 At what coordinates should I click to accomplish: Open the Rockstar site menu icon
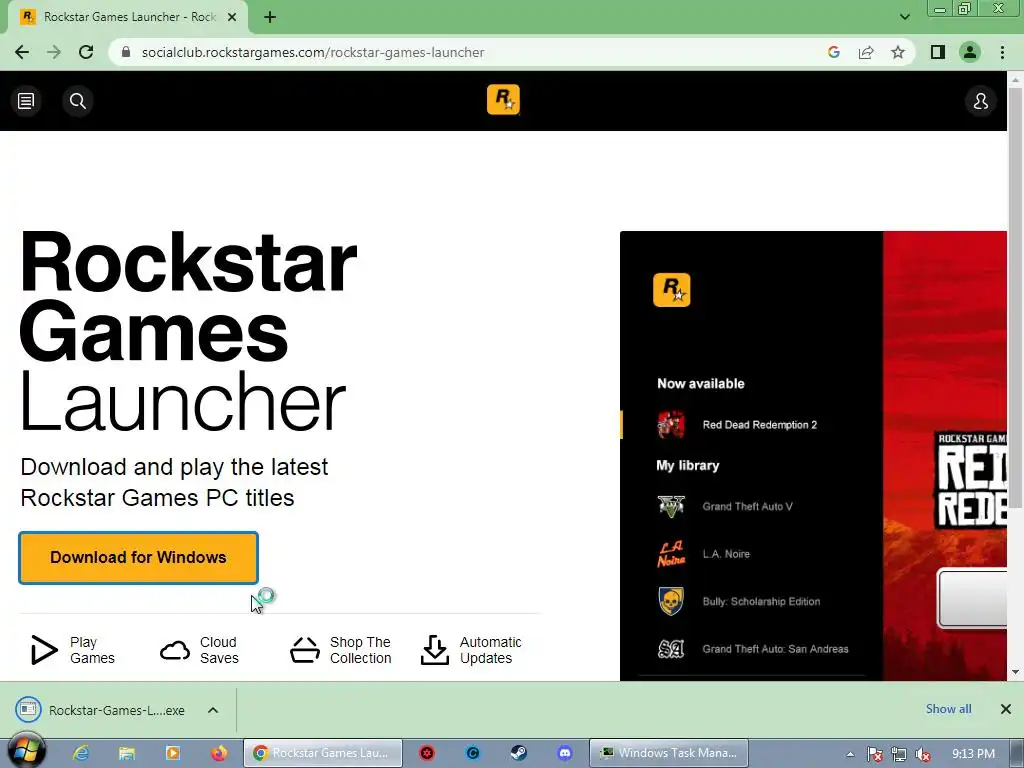[26, 101]
